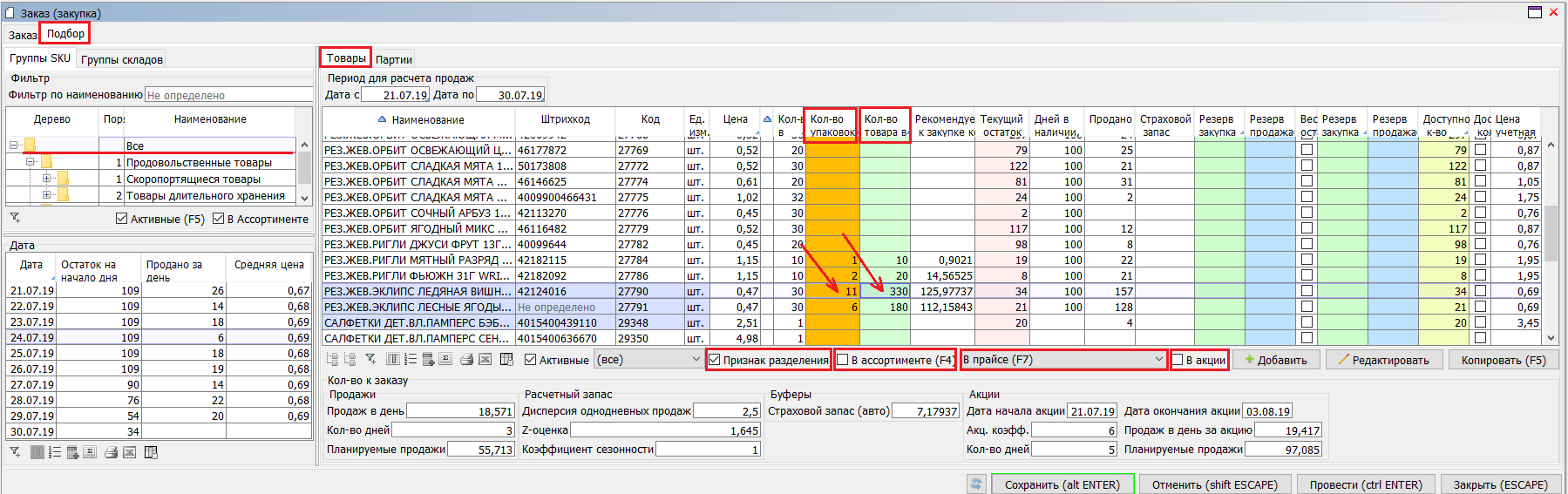Screen dimensions: 1568x494
Task: Click the products table vertical scrollbar
Action: [x=1551, y=235]
